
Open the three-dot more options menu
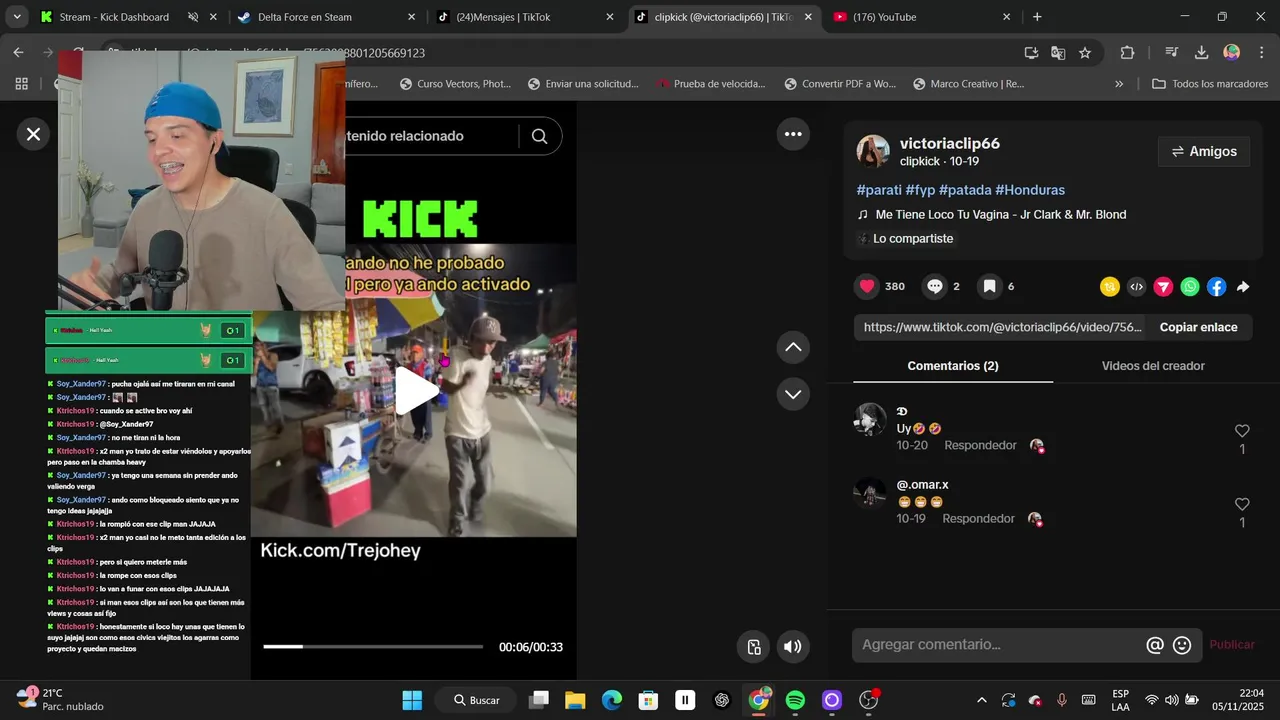coord(793,134)
